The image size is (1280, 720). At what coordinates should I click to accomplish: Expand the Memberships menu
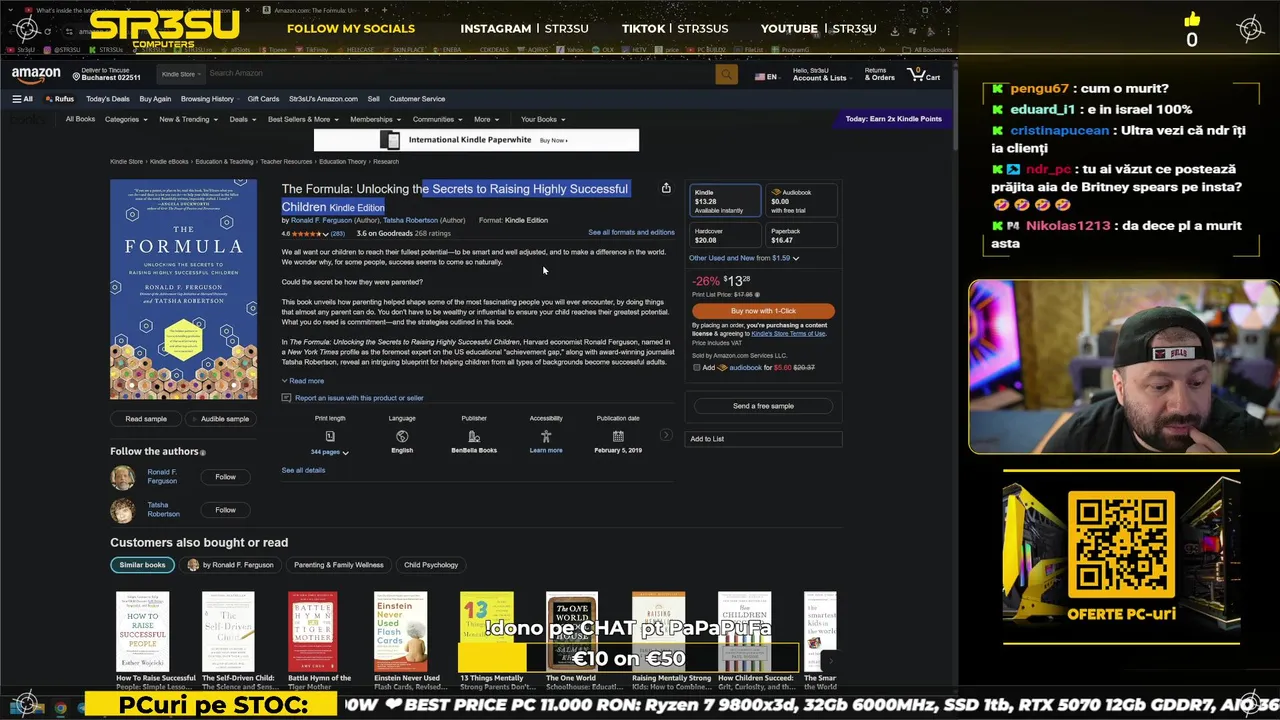click(x=375, y=119)
